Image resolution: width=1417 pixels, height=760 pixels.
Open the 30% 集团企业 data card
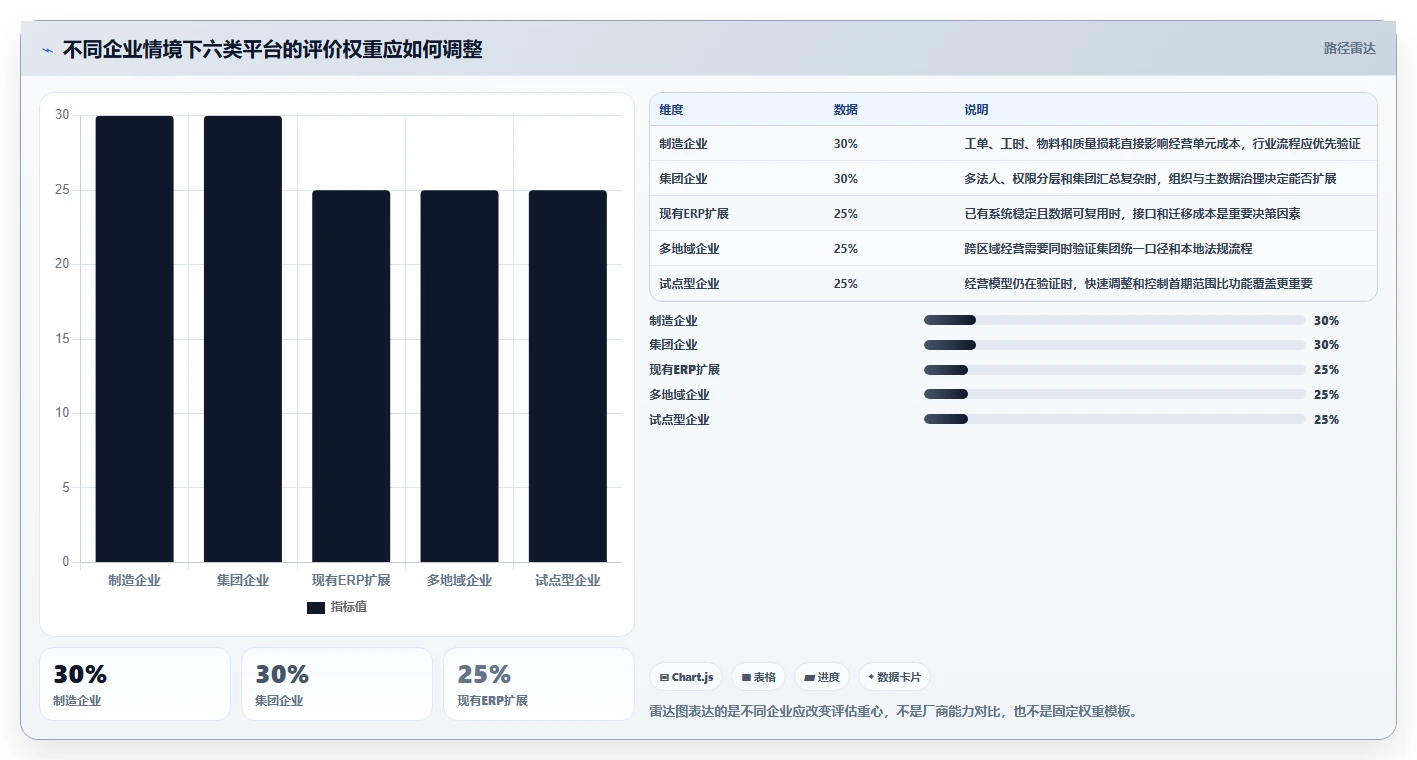(x=337, y=684)
